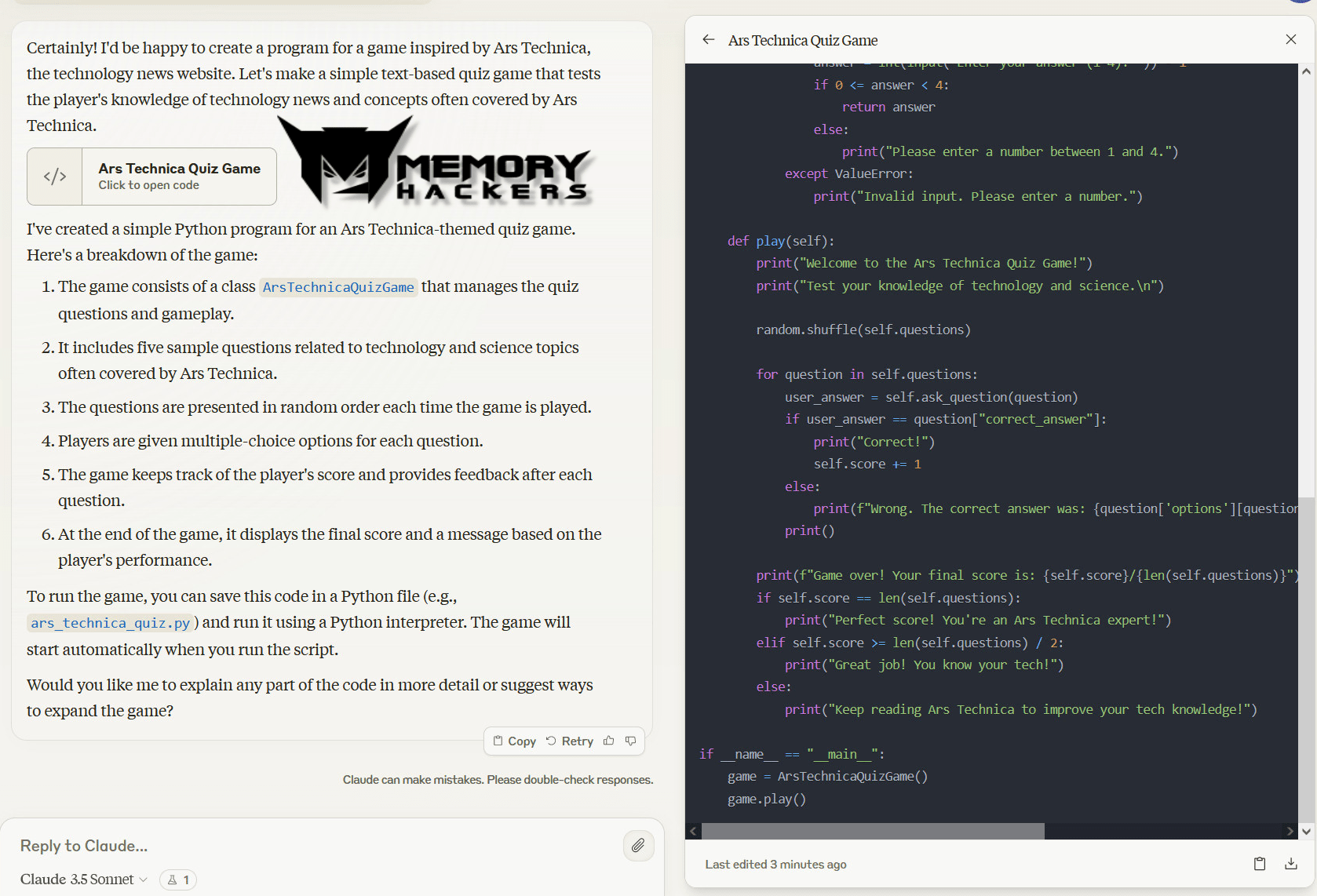The width and height of the screenshot is (1317, 896).
Task: Open the Claude 3.5 Sonnet model selector
Action: 84,880
